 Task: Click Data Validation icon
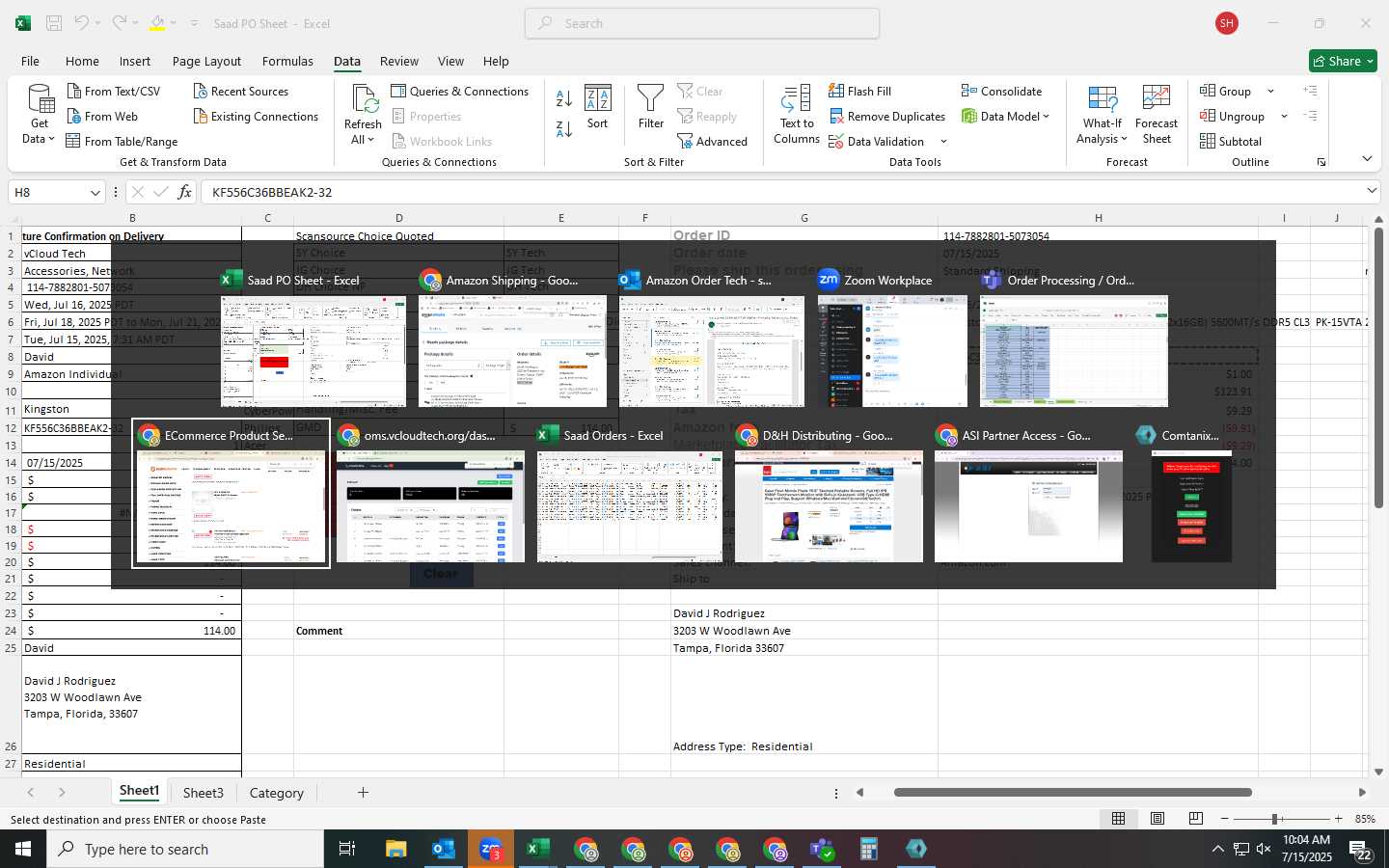[836, 141]
